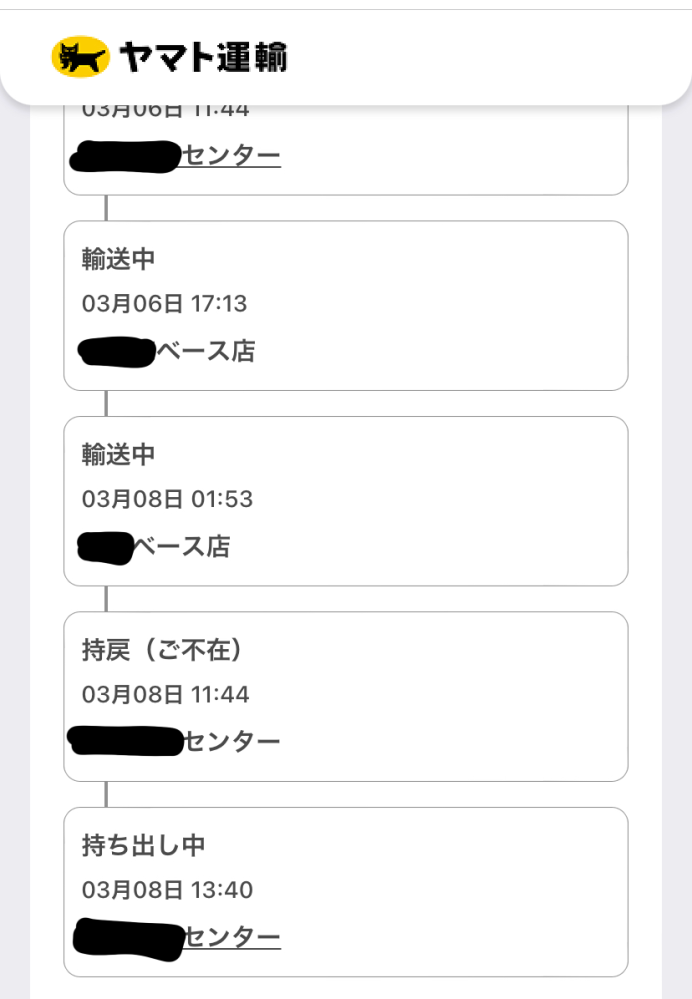
Task: Click センター text in the 持戻 entry
Action: pyautogui.click(x=232, y=742)
